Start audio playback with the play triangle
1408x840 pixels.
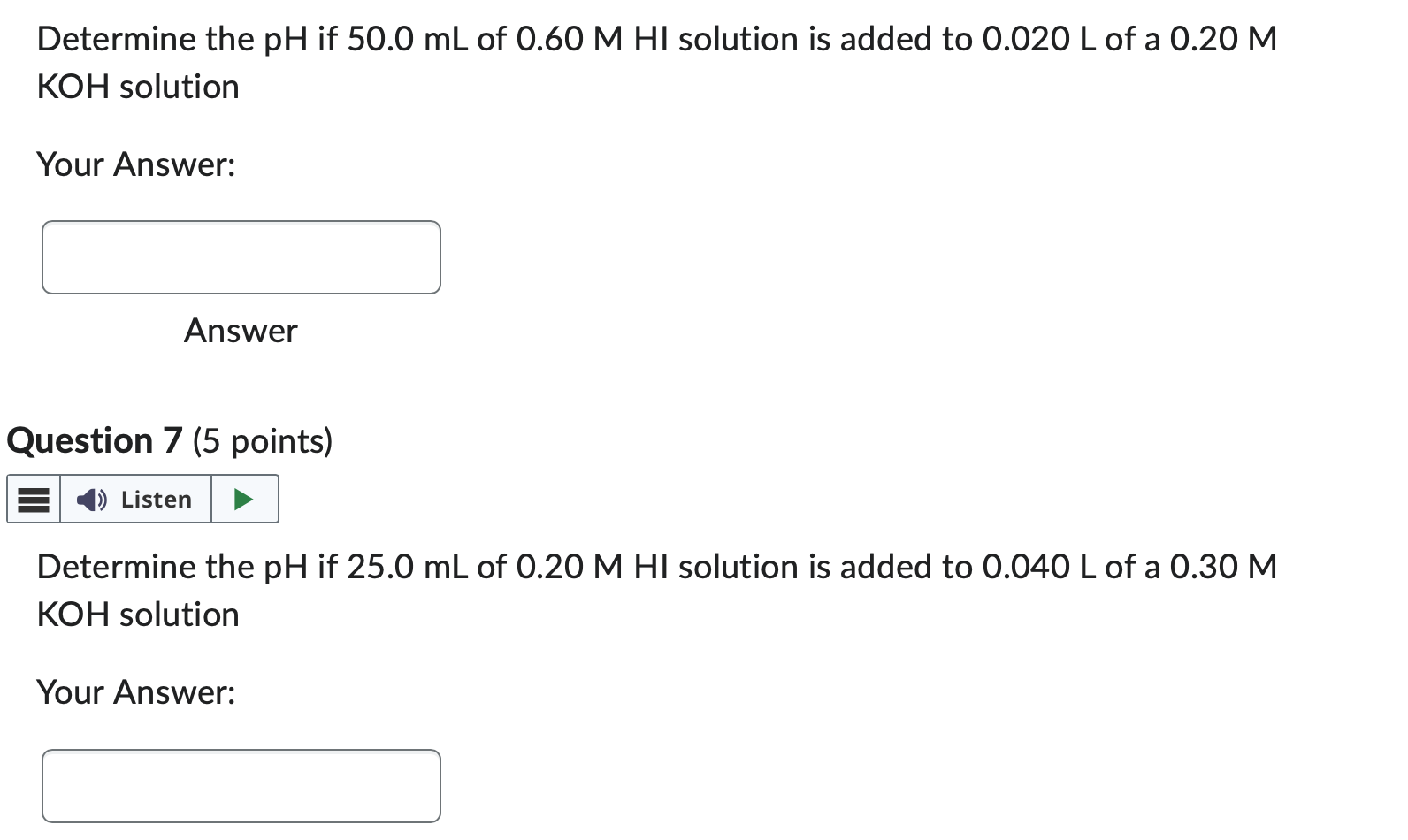coord(244,500)
